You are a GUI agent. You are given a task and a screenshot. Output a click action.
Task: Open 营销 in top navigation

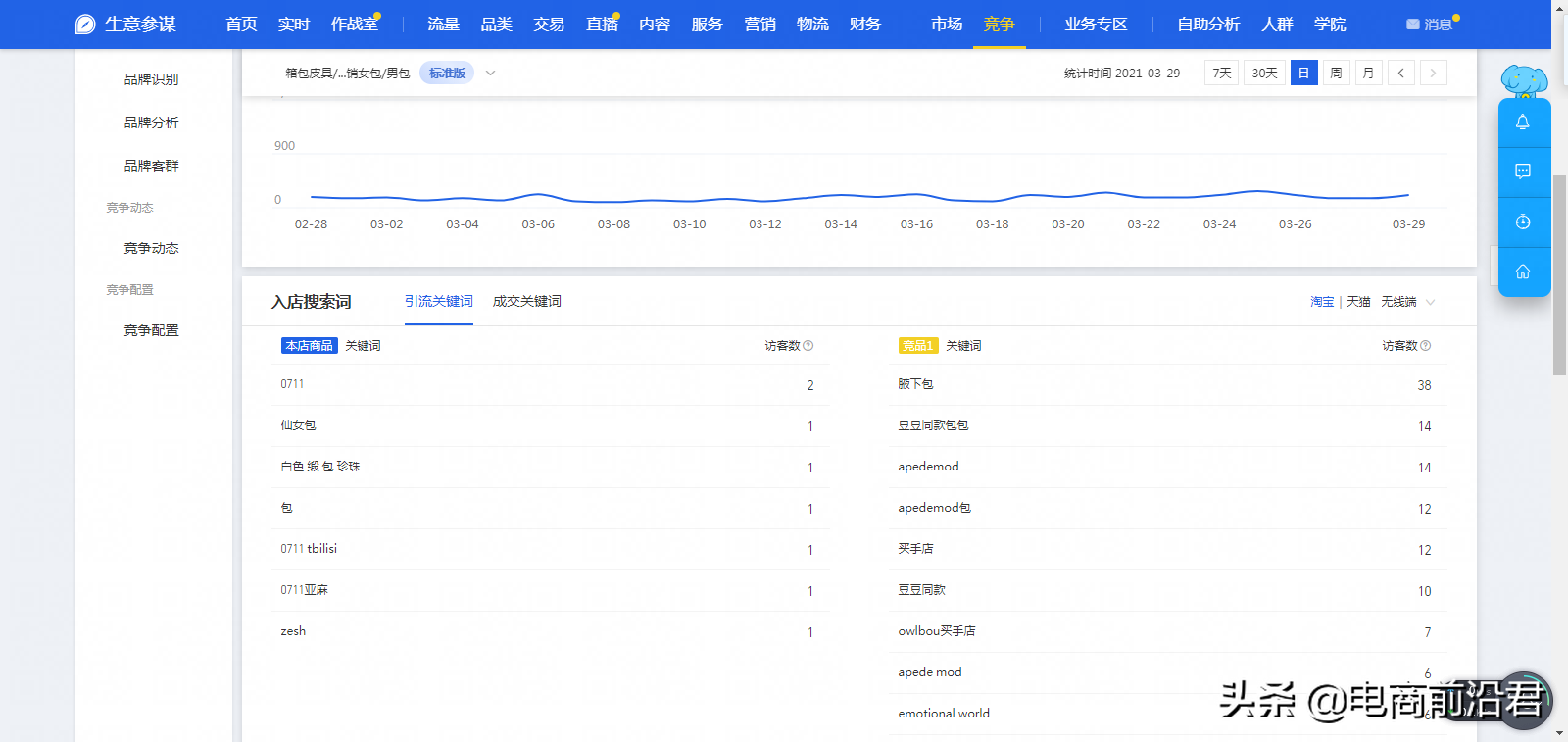(759, 25)
